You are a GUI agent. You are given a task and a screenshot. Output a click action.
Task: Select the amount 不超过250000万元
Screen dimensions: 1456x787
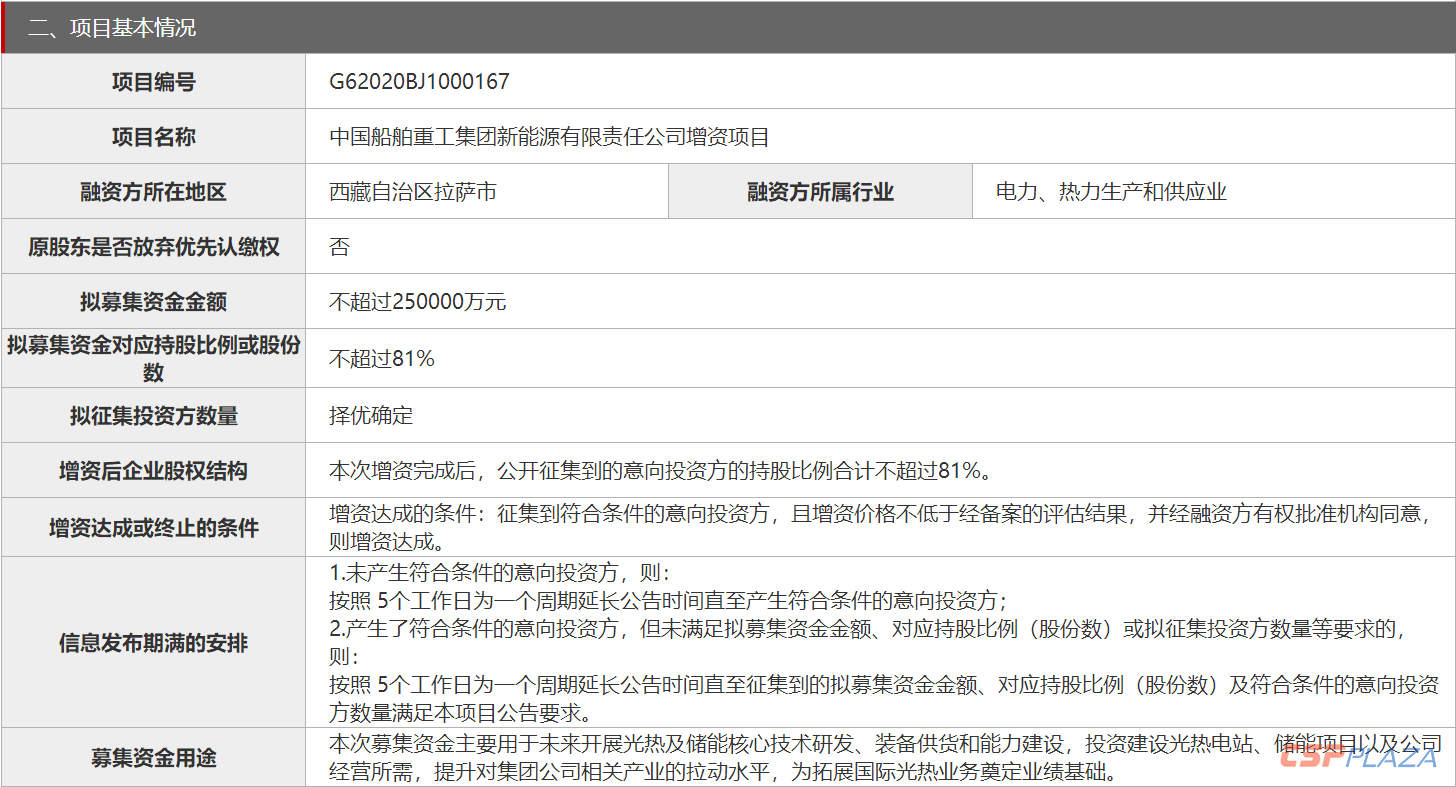coord(418,302)
